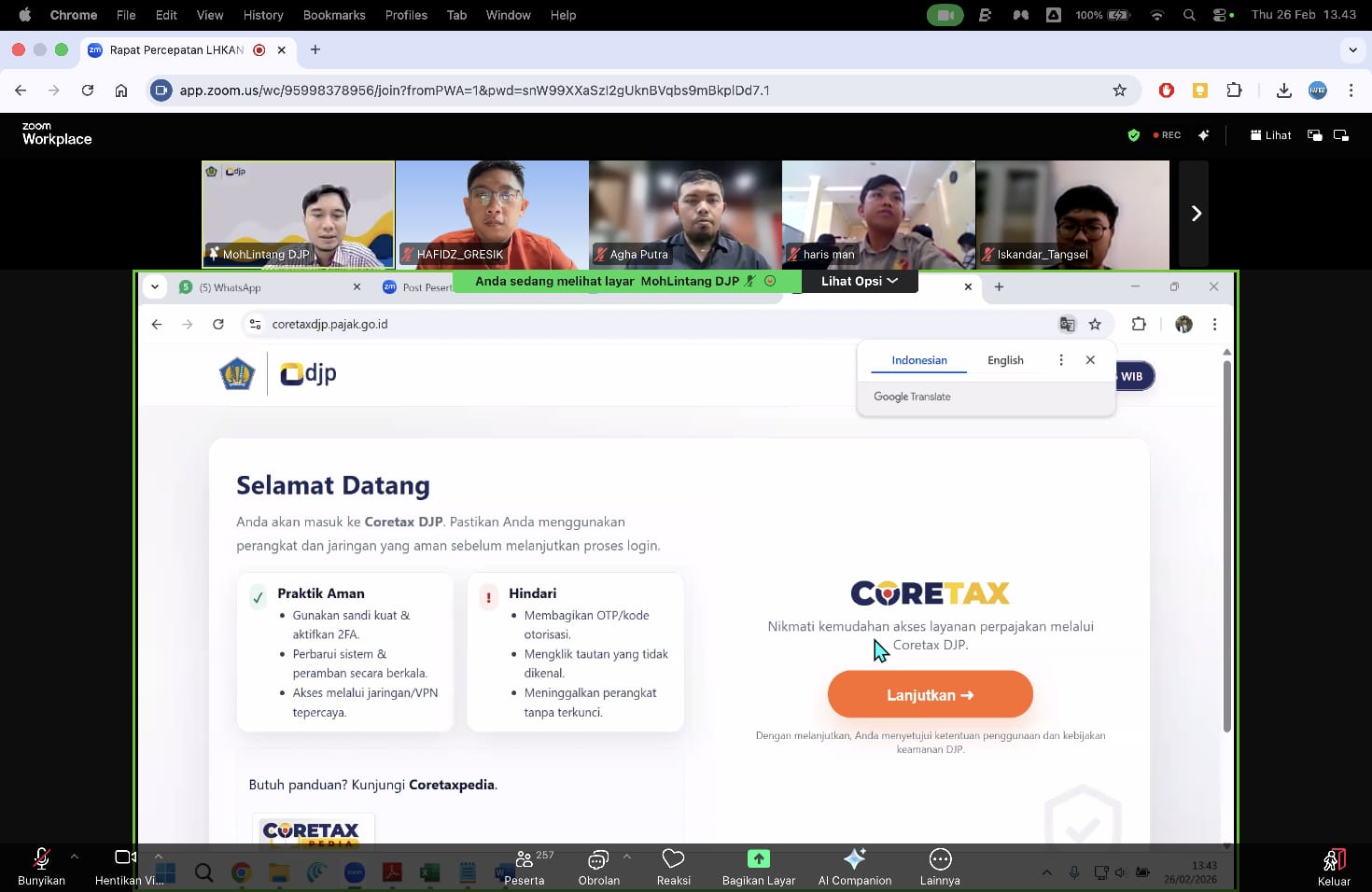This screenshot has width=1372, height=892.
Task: Click HAFIDZ_GRESIK video thumbnail
Action: tap(492, 215)
